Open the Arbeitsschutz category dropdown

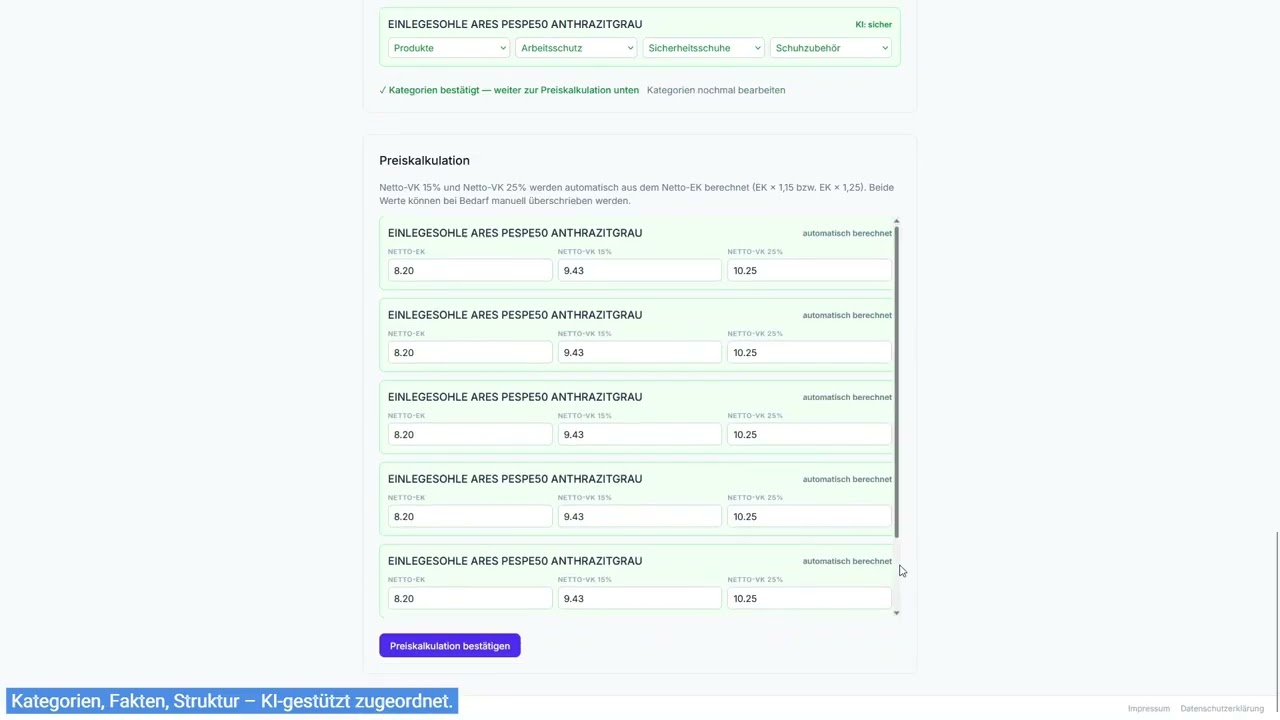(x=576, y=48)
